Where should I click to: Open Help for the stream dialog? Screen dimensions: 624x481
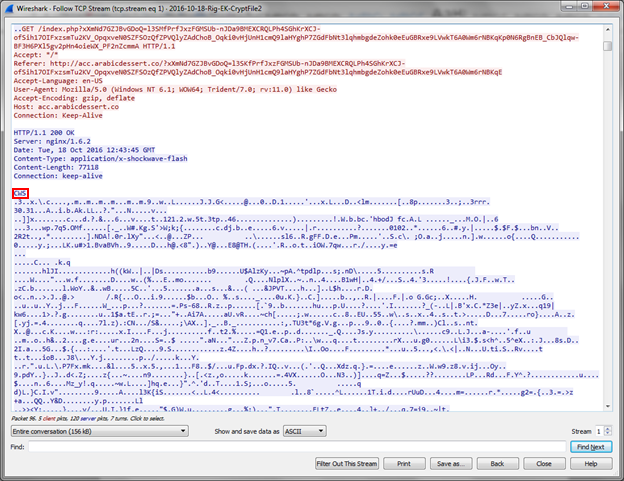[x=591, y=464]
